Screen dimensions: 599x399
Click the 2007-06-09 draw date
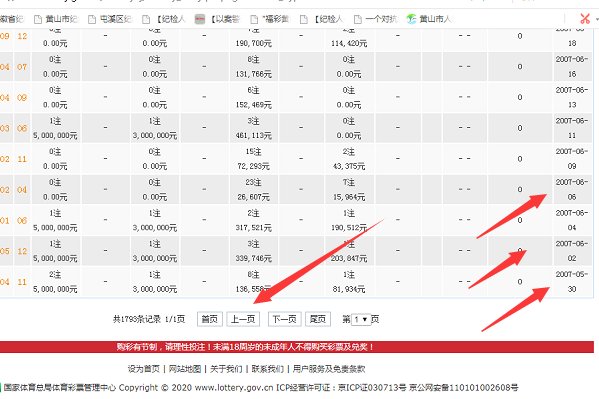[571, 159]
